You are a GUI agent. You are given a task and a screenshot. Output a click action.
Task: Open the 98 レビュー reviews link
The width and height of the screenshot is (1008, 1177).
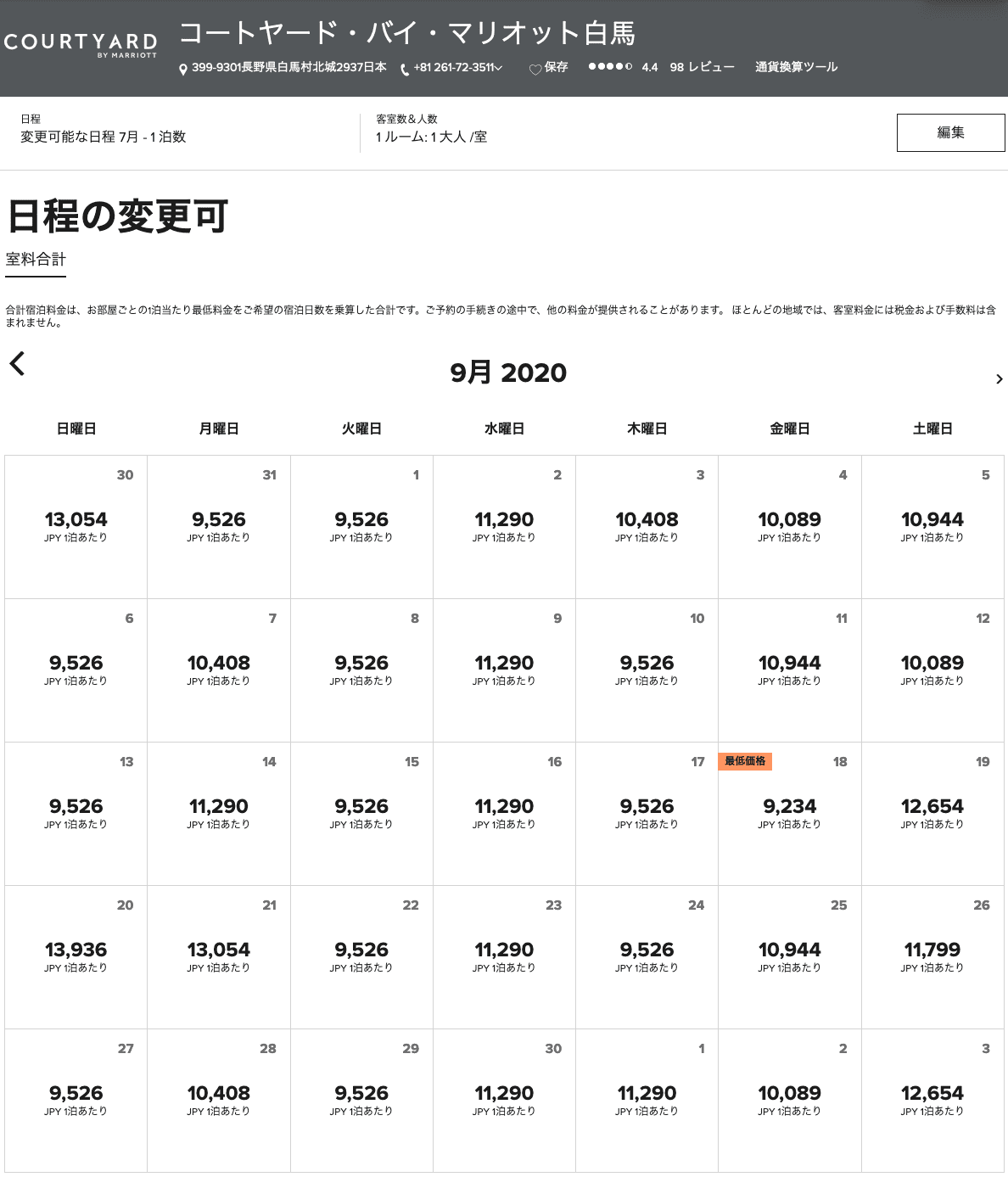click(x=702, y=67)
